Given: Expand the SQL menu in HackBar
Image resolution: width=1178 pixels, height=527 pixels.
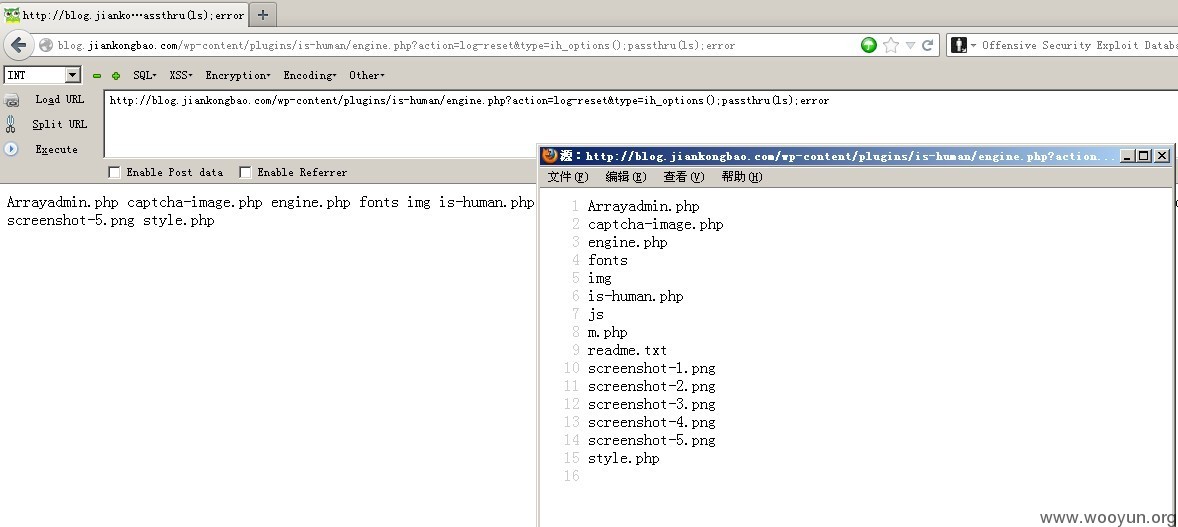Looking at the screenshot, I should [x=145, y=75].
